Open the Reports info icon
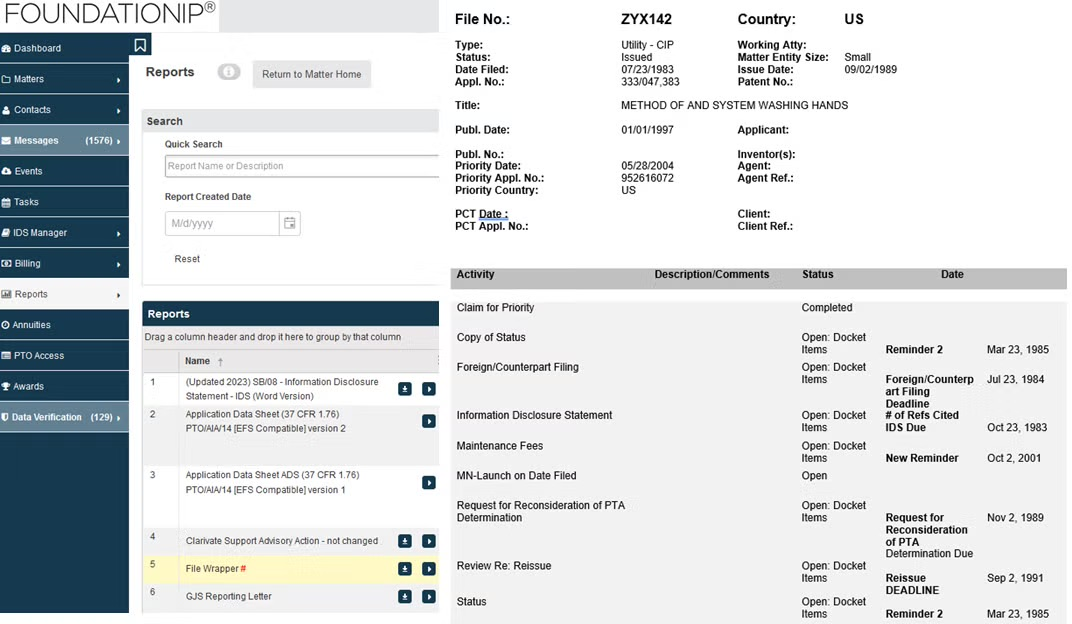 pyautogui.click(x=229, y=72)
